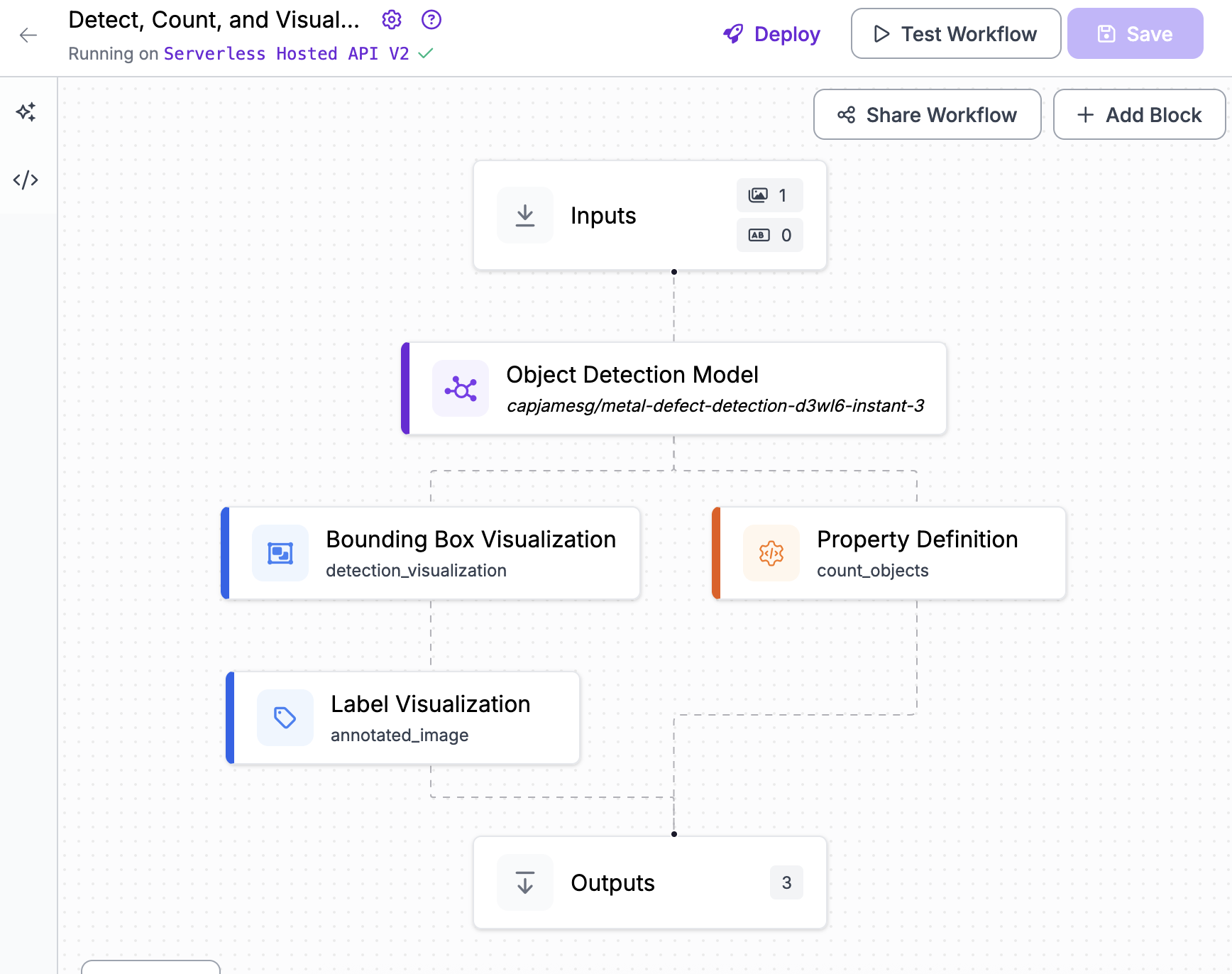Click the Label Visualization tag icon

coord(285,718)
